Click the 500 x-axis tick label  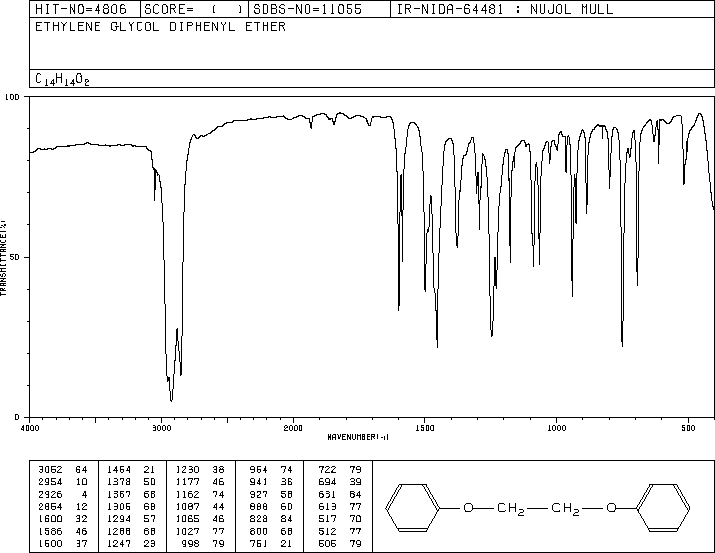(689, 428)
